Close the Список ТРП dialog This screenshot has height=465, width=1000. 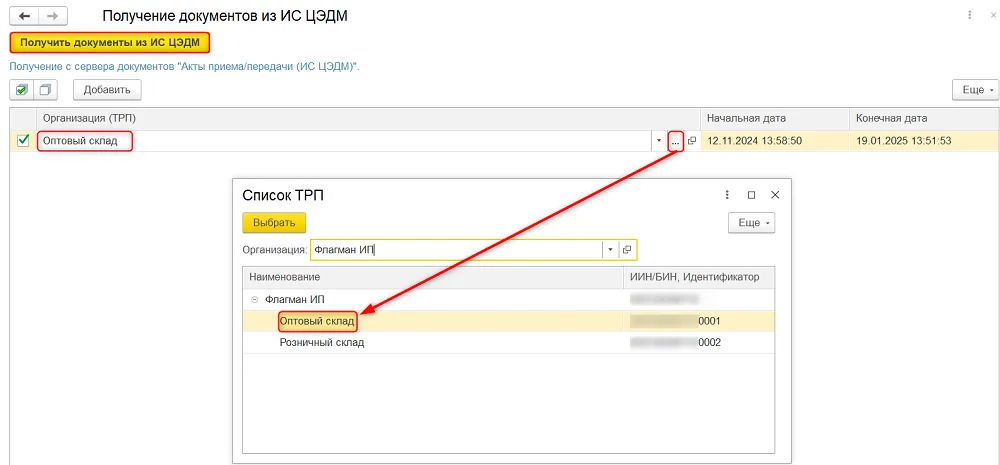coord(775,195)
